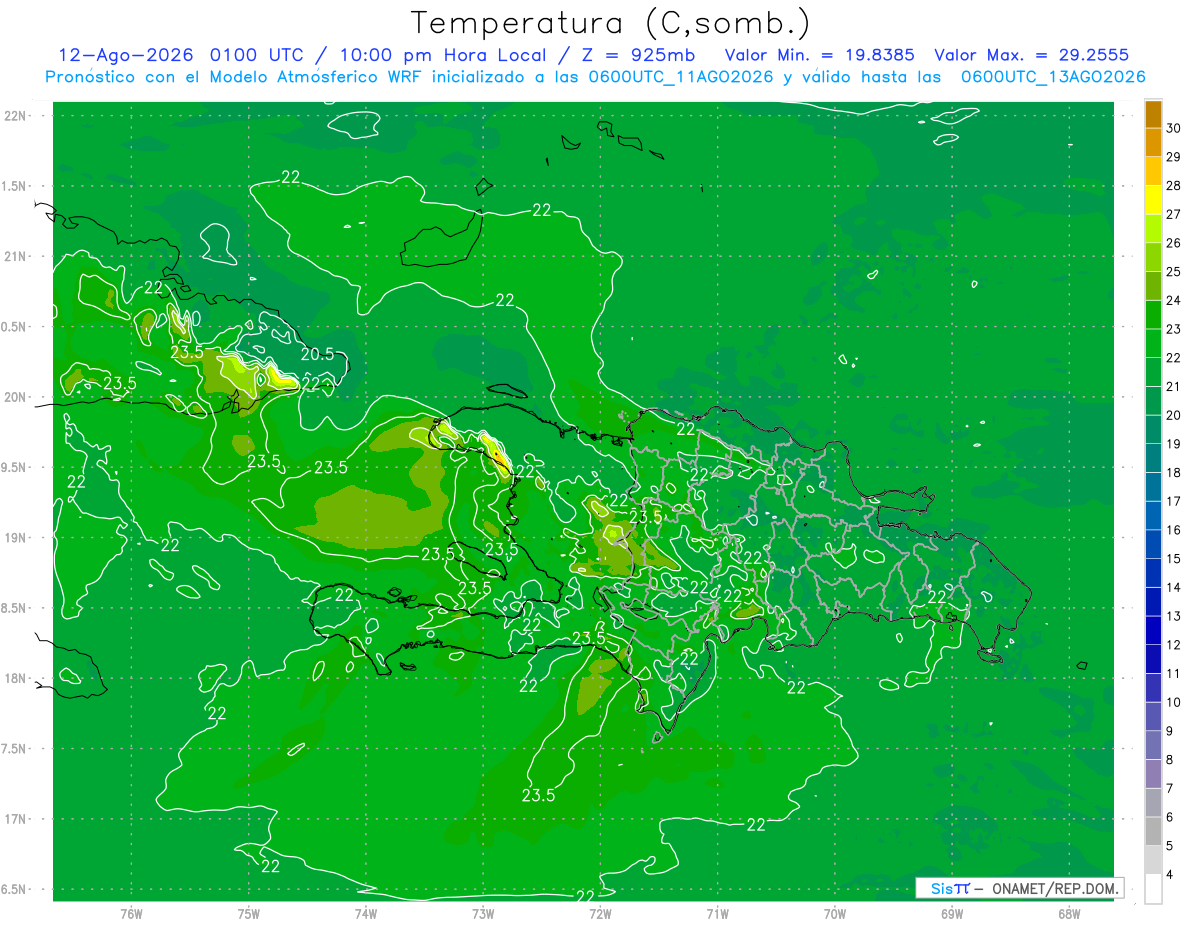Image resolution: width=1200 pixels, height=927 pixels.
Task: Click the colorbar value label "16"
Action: click(x=1175, y=529)
